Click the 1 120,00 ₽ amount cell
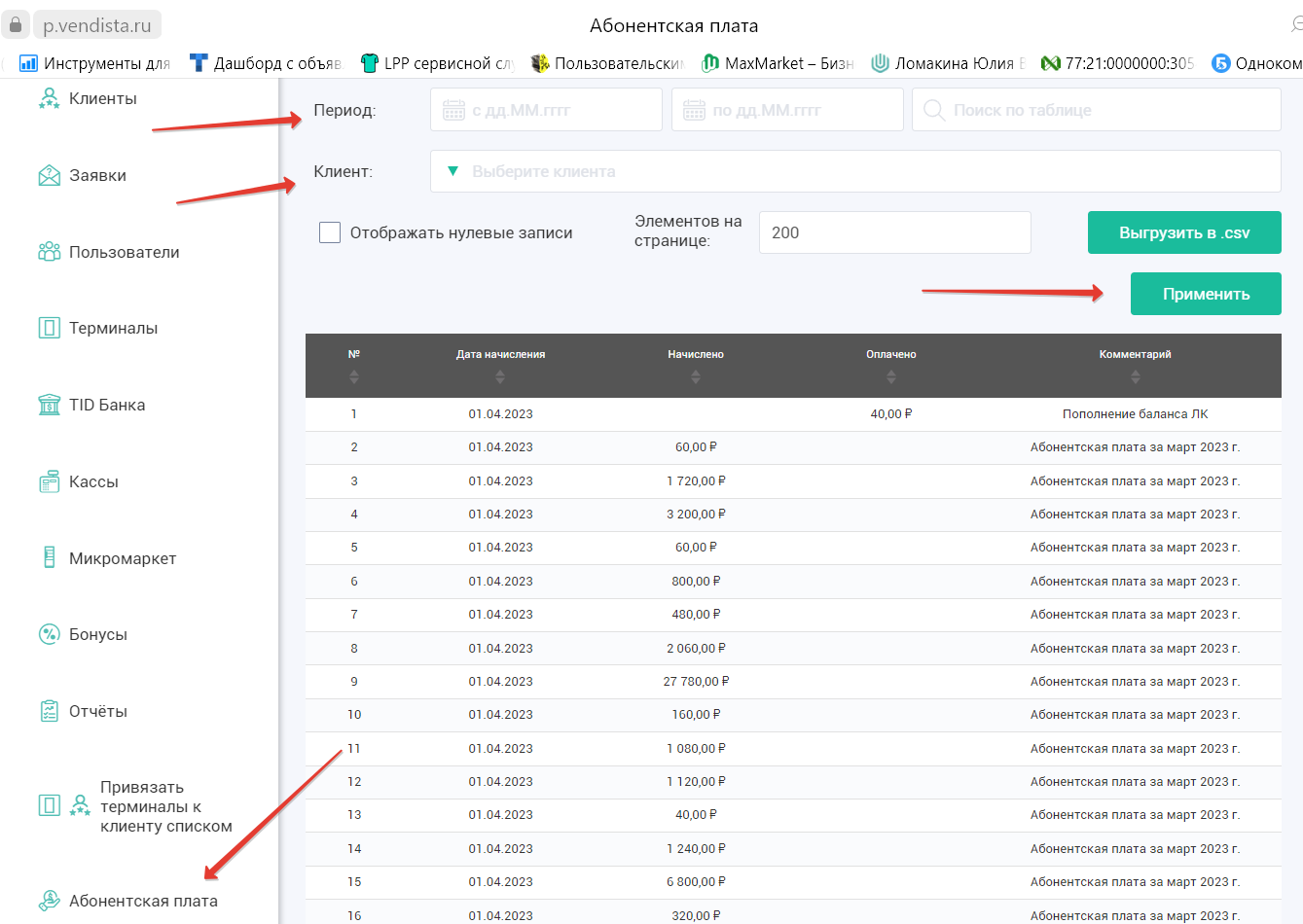The width and height of the screenshot is (1303, 924). click(696, 781)
